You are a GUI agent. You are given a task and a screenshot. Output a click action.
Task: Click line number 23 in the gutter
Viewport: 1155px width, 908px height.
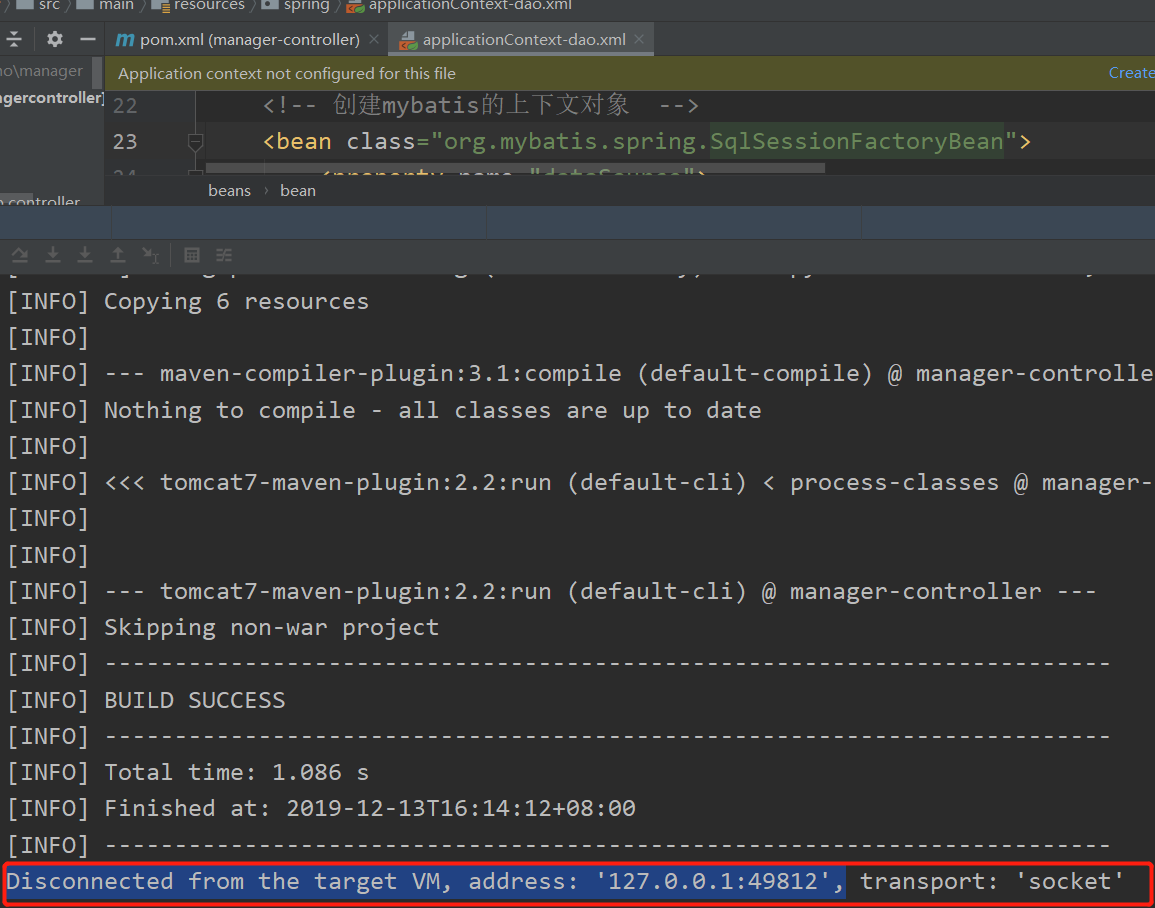pyautogui.click(x=125, y=141)
